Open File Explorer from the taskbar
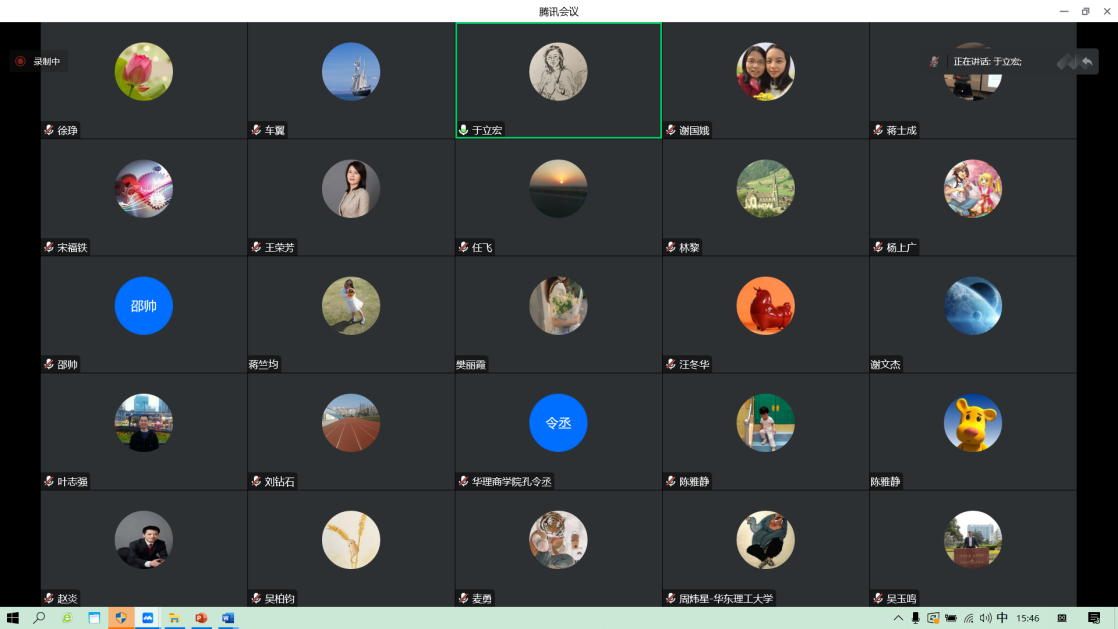 pos(174,618)
